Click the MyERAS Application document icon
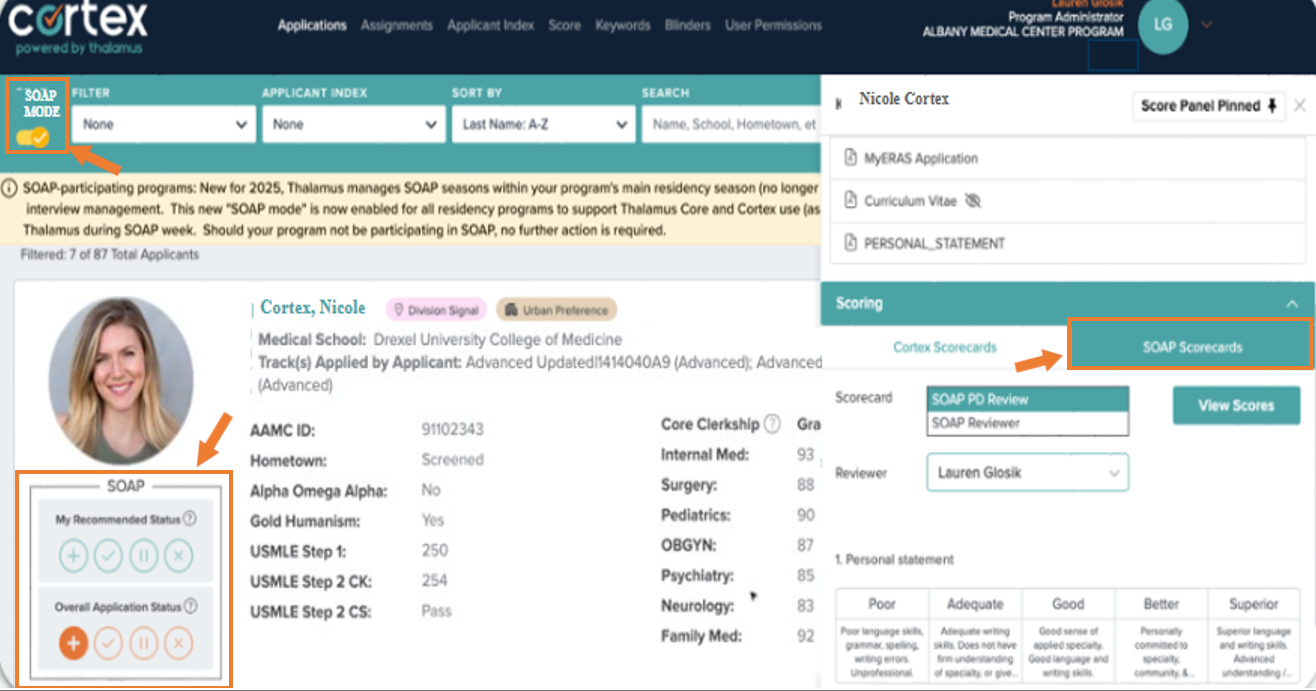This screenshot has height=691, width=1316. (x=850, y=158)
